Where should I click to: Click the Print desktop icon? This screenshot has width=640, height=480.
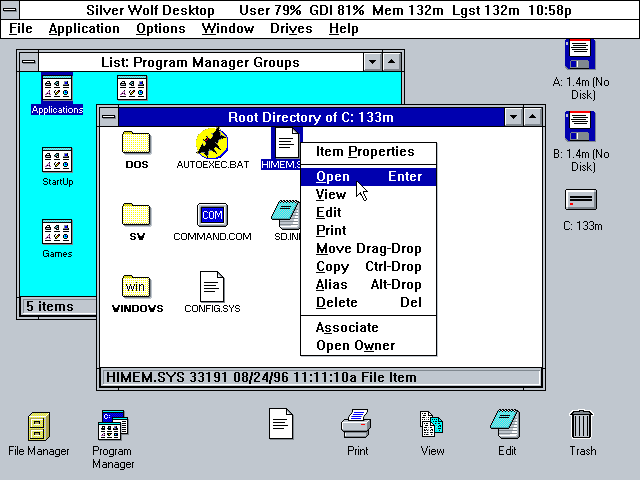click(x=356, y=424)
